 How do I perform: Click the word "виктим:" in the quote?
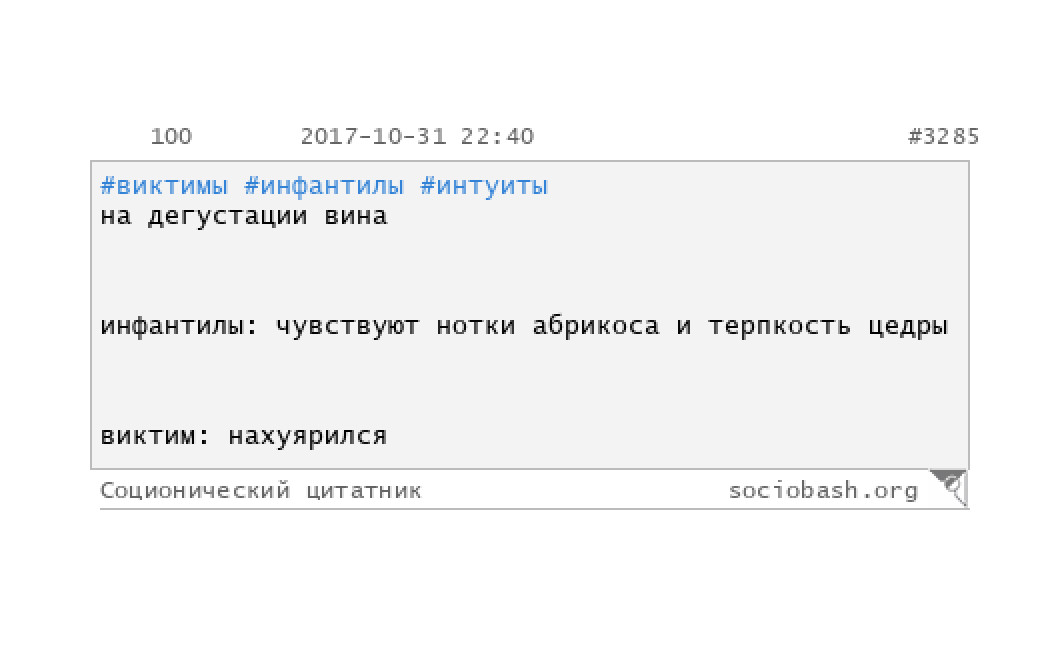(156, 436)
